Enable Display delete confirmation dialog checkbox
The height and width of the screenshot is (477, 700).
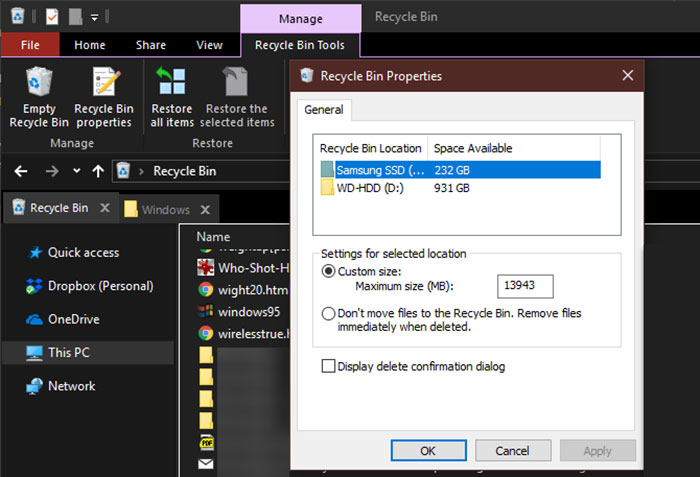329,367
